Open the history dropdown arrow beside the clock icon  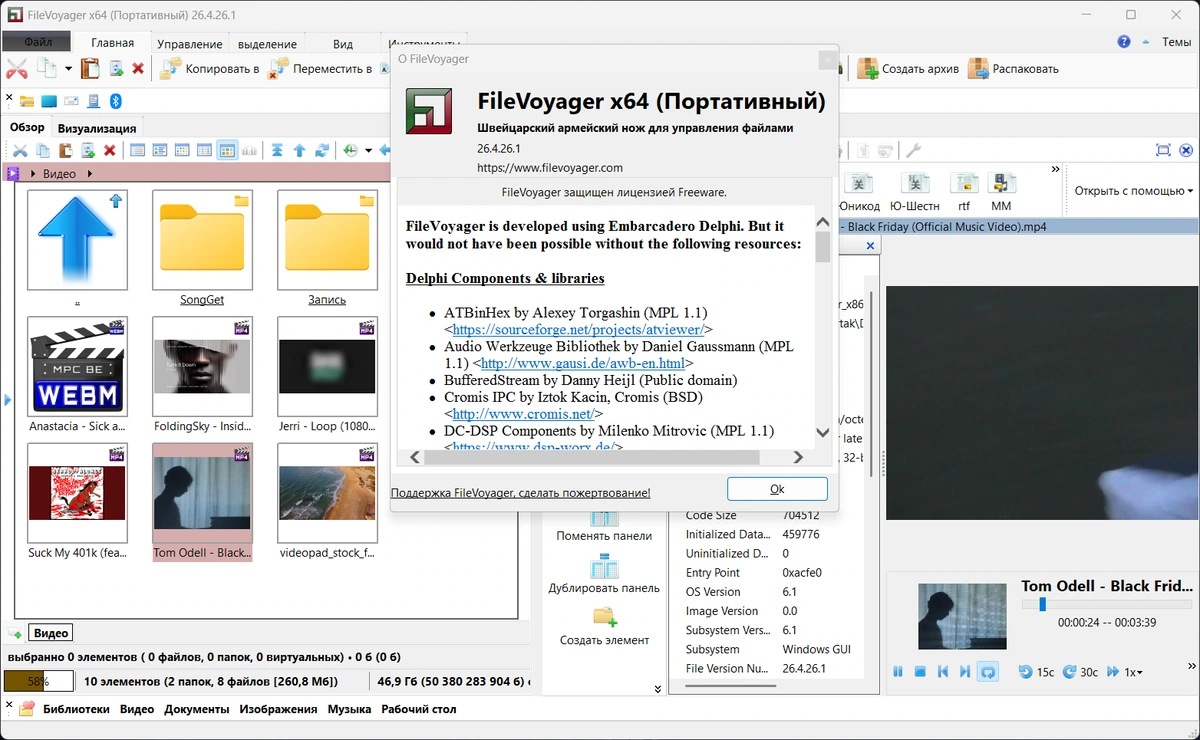[368, 151]
